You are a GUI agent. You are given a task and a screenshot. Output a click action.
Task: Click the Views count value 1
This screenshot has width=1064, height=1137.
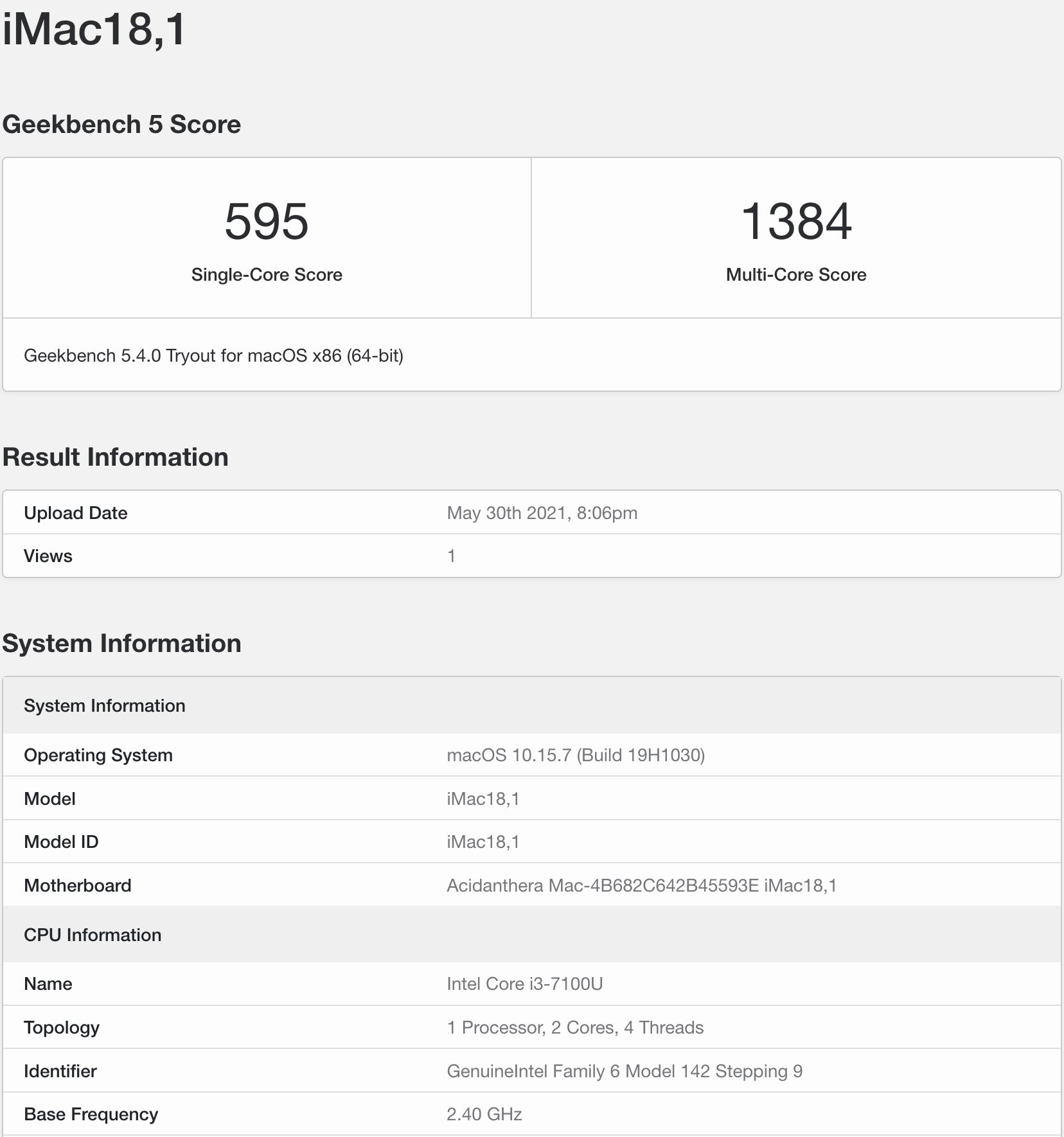tap(451, 556)
